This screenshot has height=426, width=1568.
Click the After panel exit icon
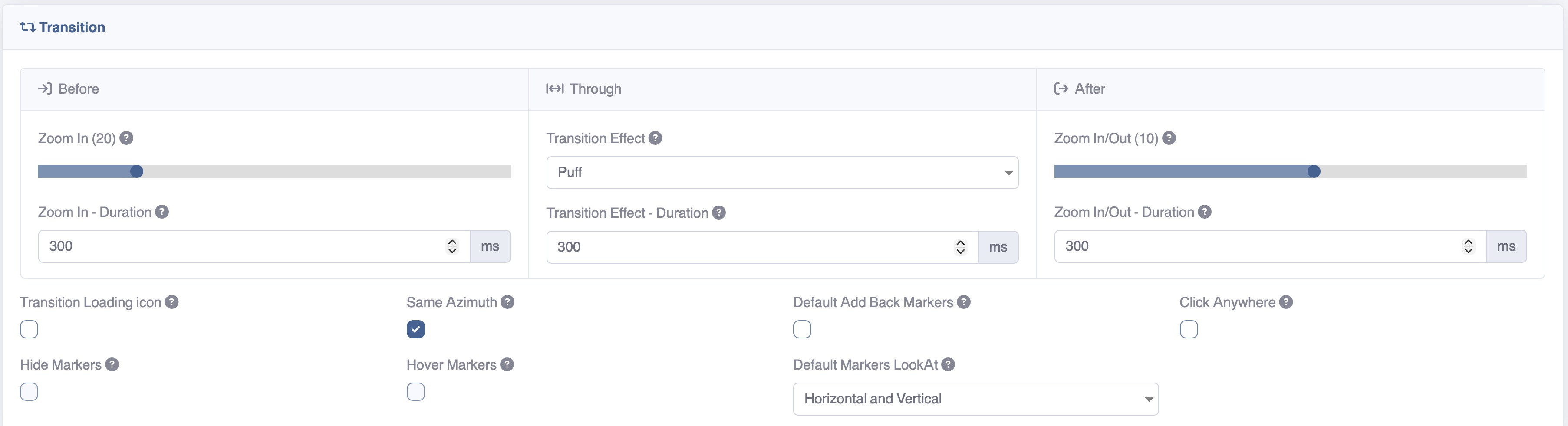[x=1061, y=88]
